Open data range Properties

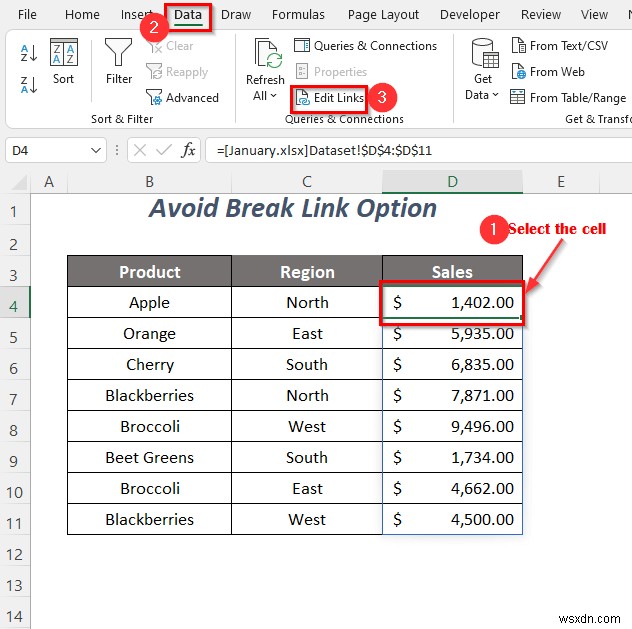coord(331,72)
